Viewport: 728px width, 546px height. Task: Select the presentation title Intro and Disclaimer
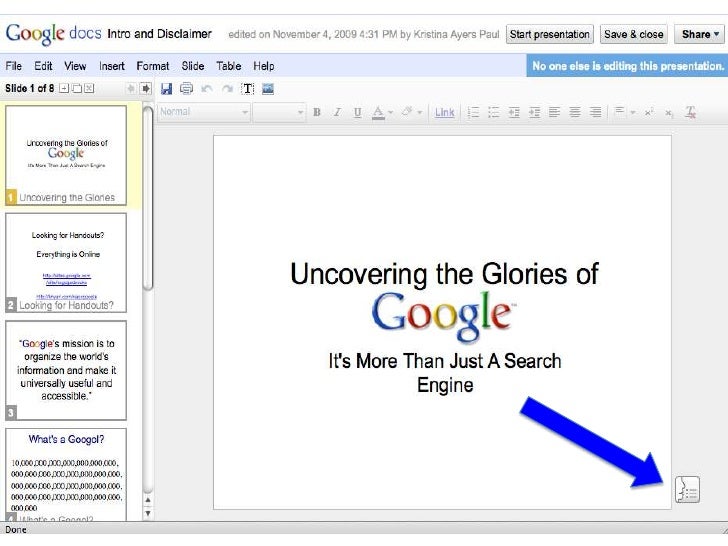[159, 34]
